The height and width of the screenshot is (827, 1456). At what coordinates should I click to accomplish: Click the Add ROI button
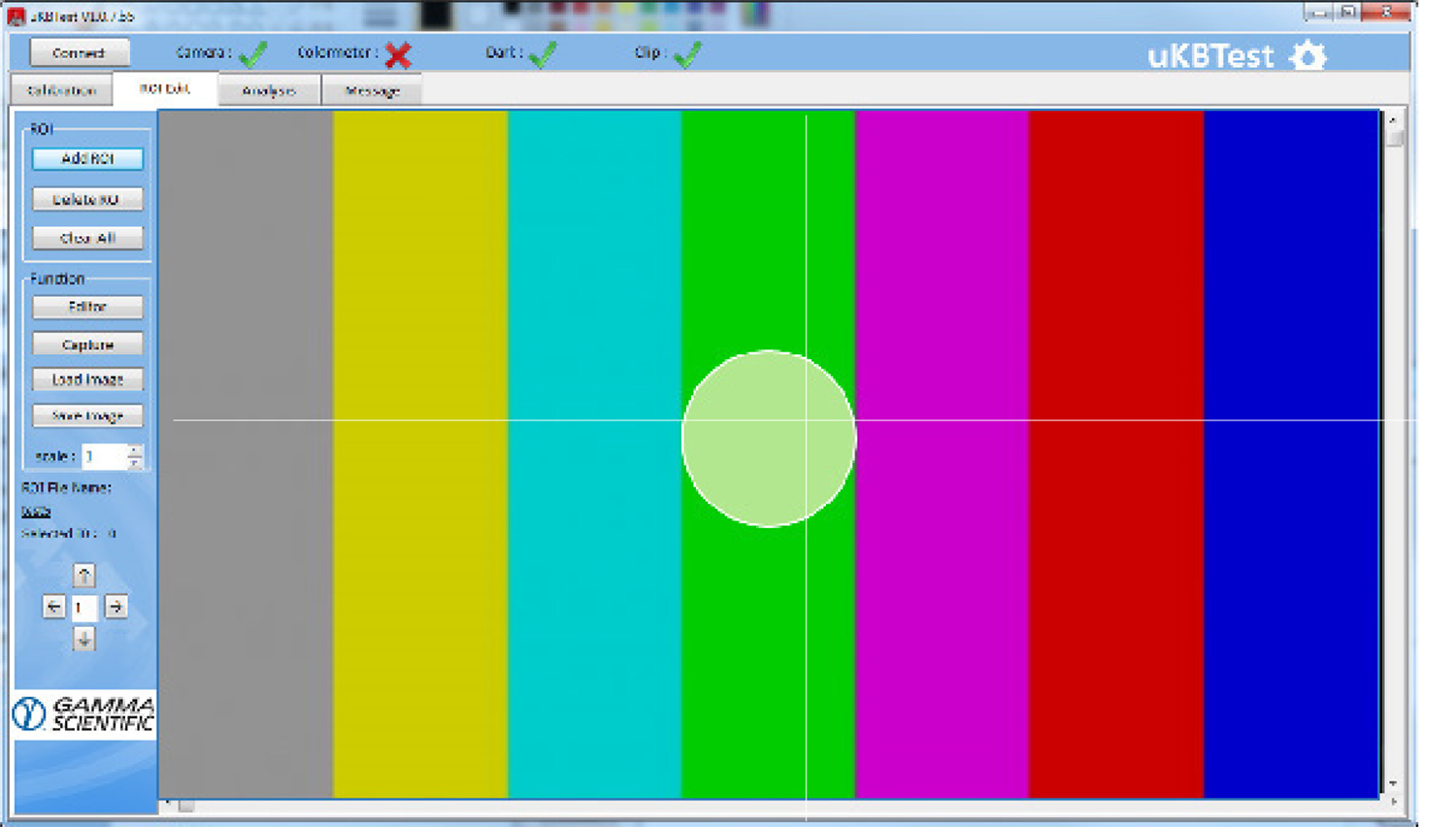coord(87,158)
